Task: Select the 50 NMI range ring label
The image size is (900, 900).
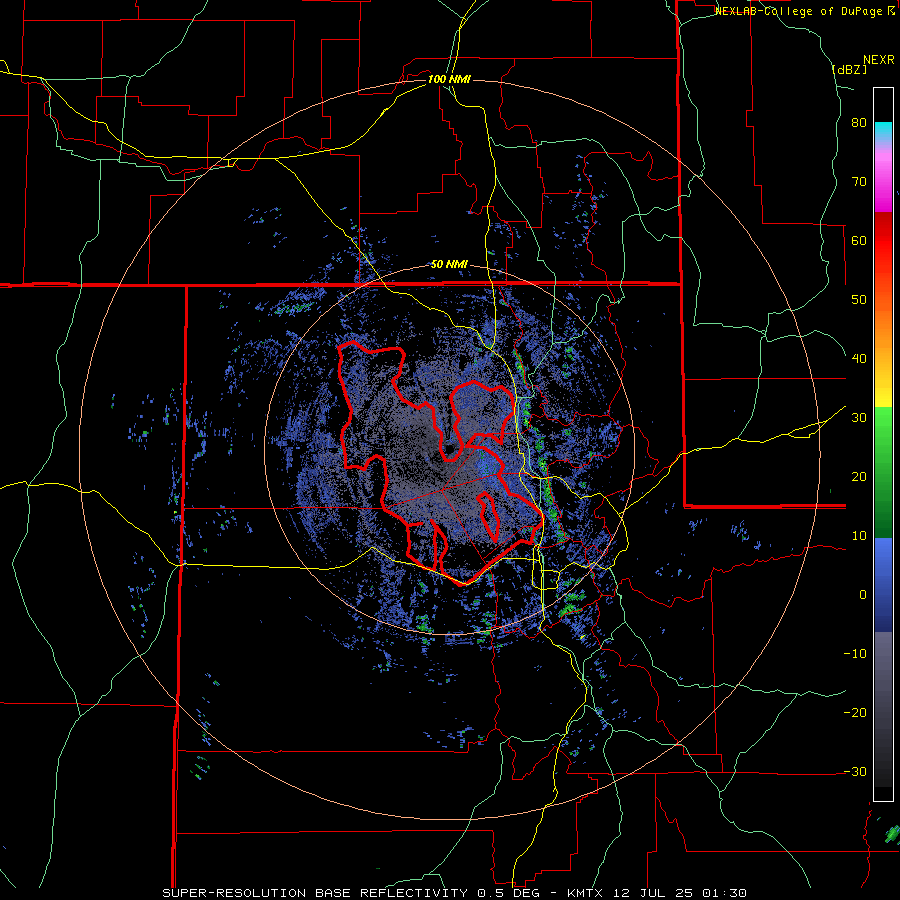Action: (x=449, y=265)
